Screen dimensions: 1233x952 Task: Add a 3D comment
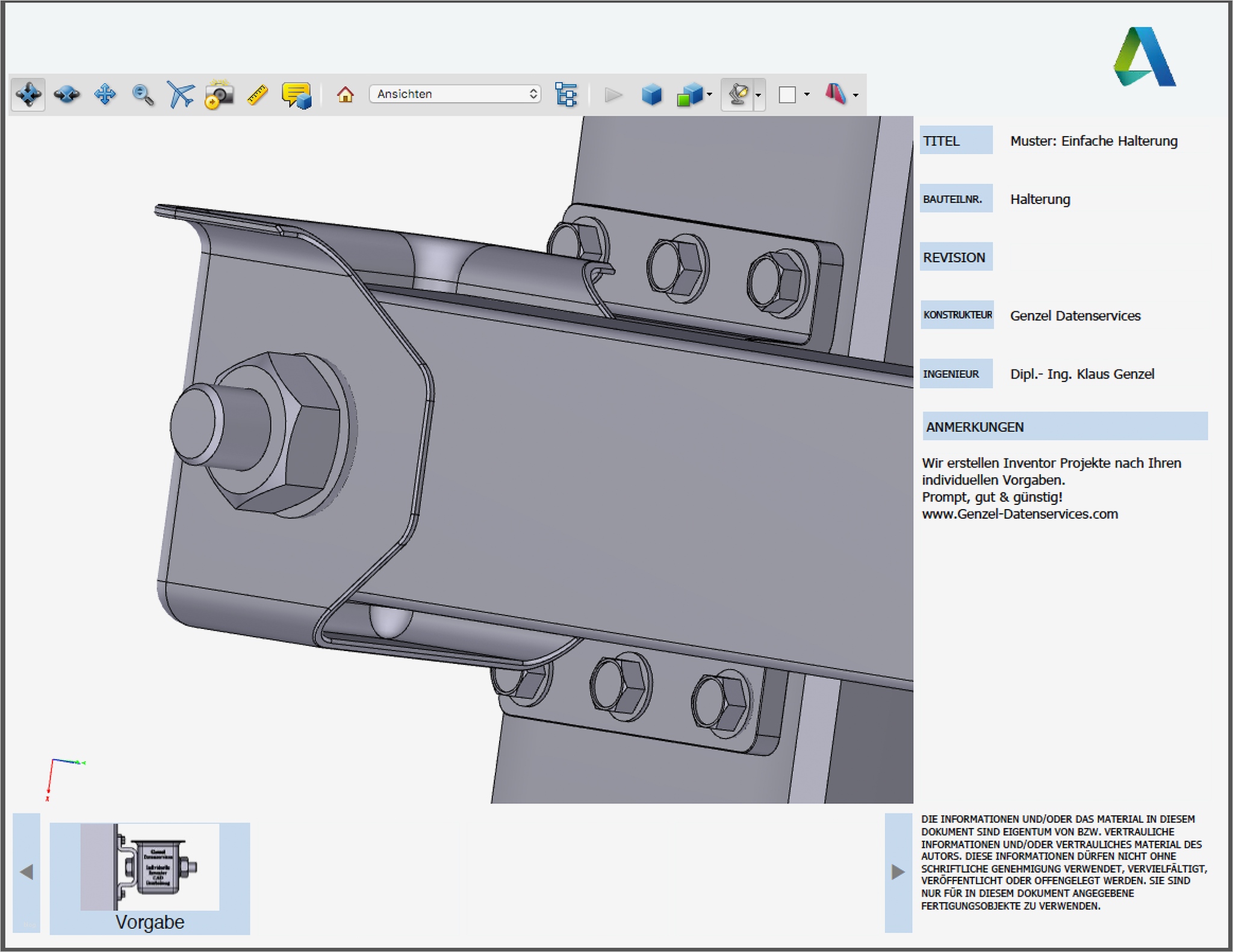296,95
